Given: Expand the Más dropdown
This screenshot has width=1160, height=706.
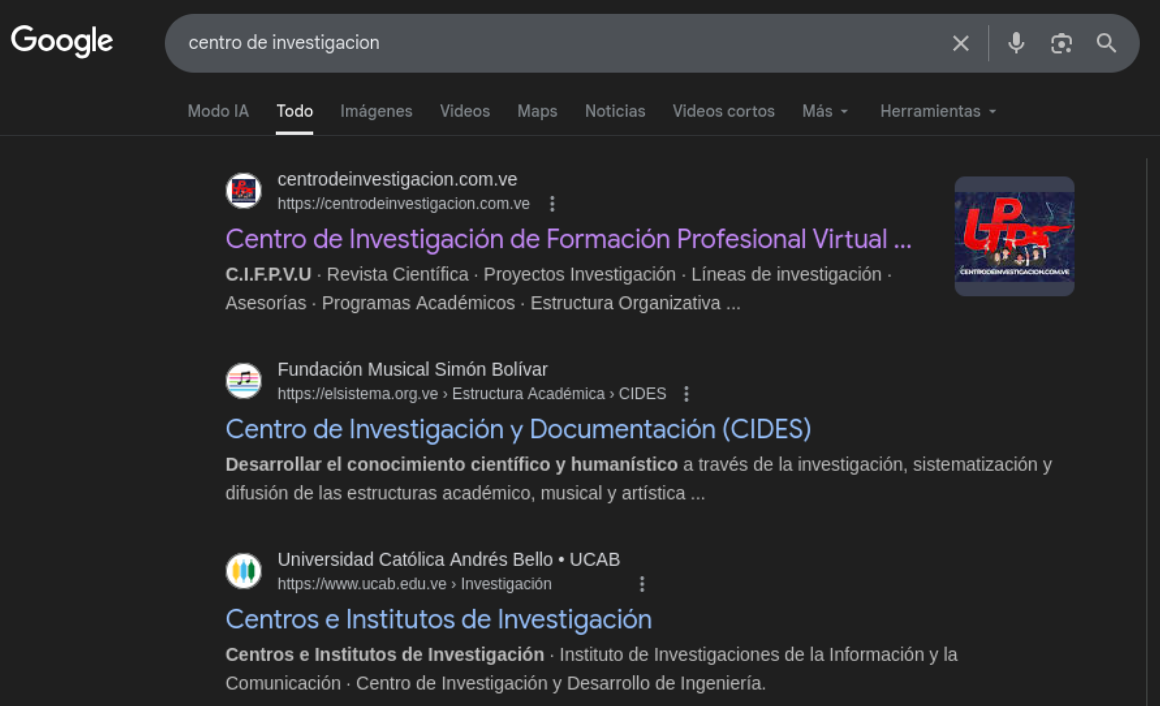Looking at the screenshot, I should coord(825,111).
